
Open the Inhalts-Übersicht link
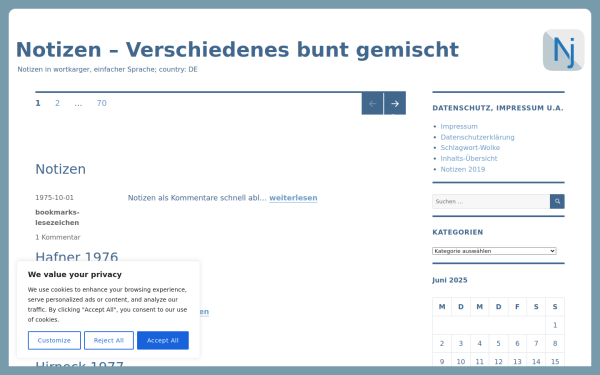tap(469, 158)
